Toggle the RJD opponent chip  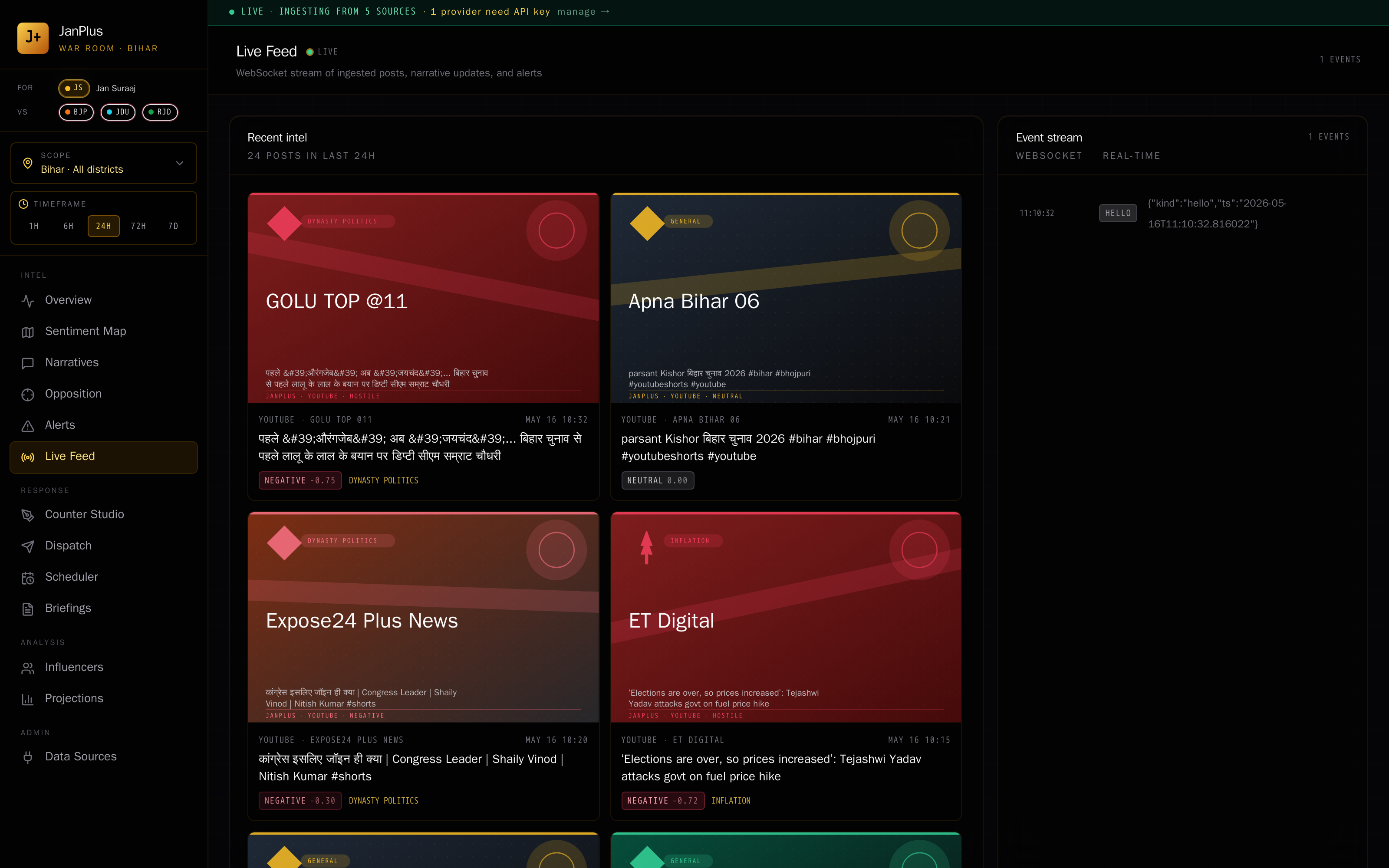160,112
